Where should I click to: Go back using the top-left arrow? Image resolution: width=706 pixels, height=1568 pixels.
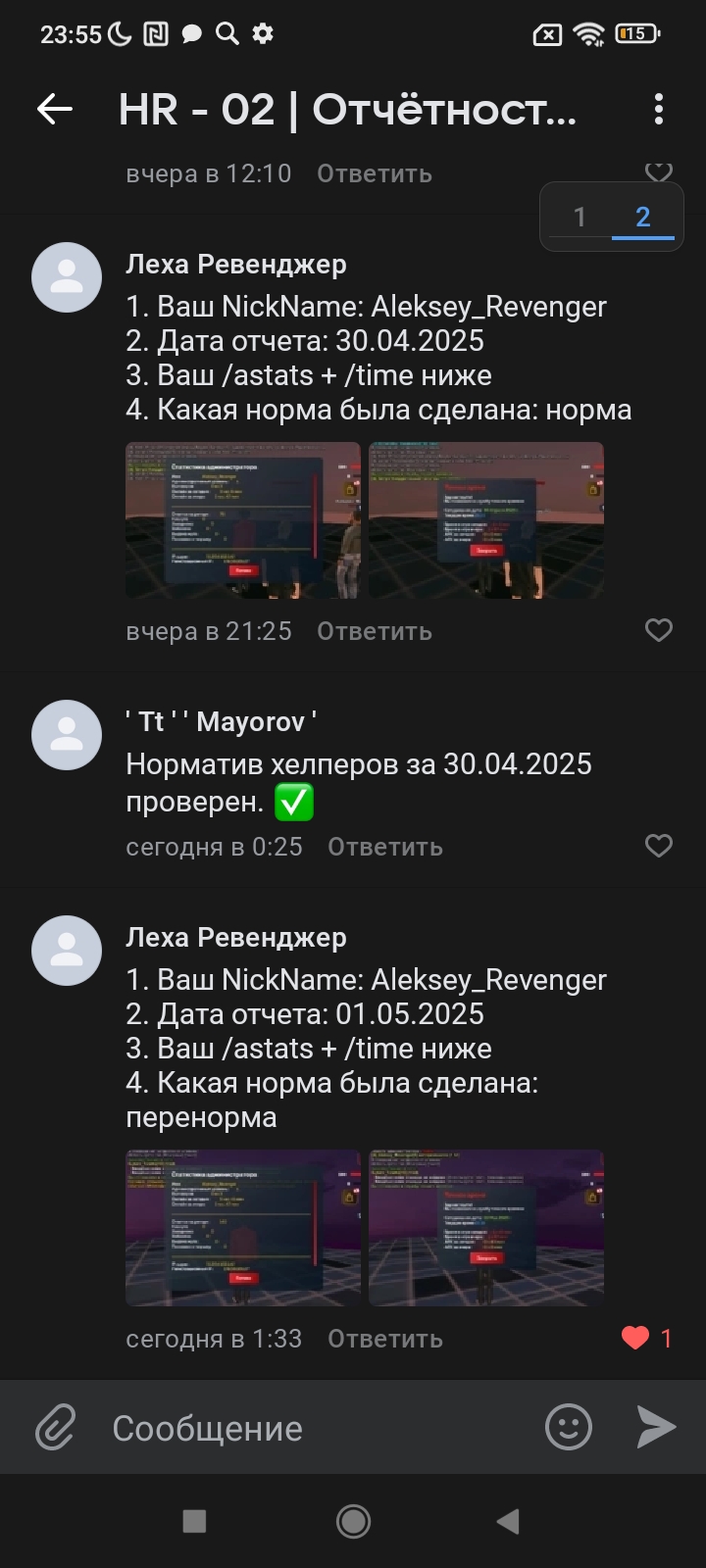[x=55, y=110]
